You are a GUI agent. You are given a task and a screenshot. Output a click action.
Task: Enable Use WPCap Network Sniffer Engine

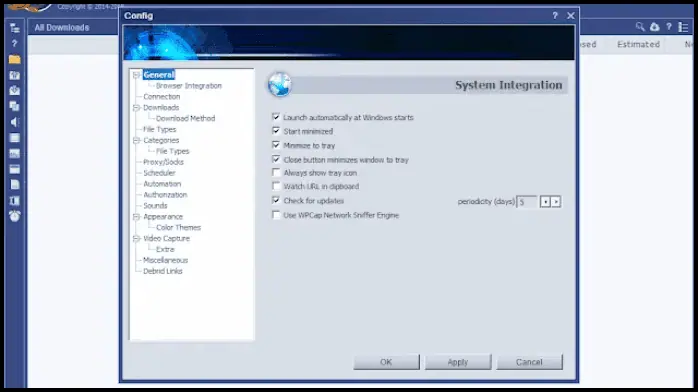276,215
